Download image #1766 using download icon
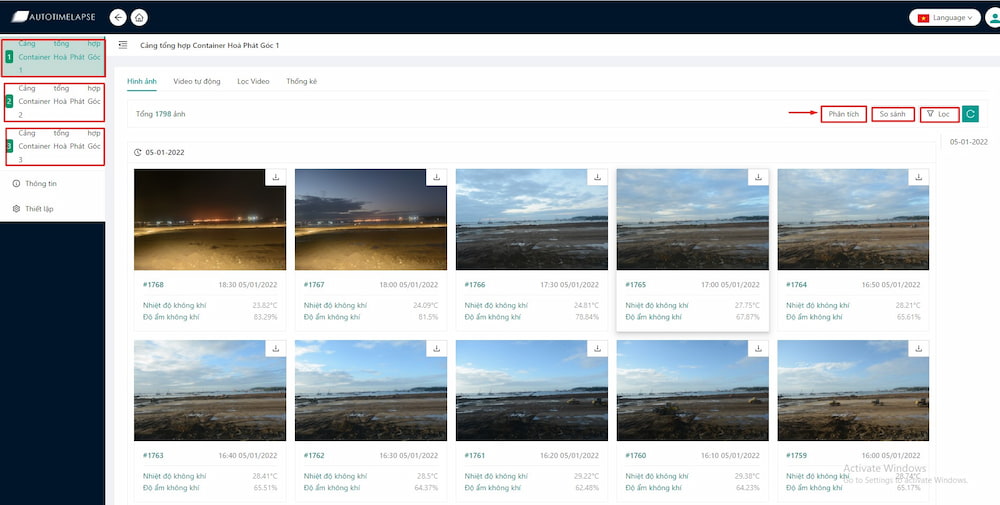The image size is (1000, 505). [598, 177]
